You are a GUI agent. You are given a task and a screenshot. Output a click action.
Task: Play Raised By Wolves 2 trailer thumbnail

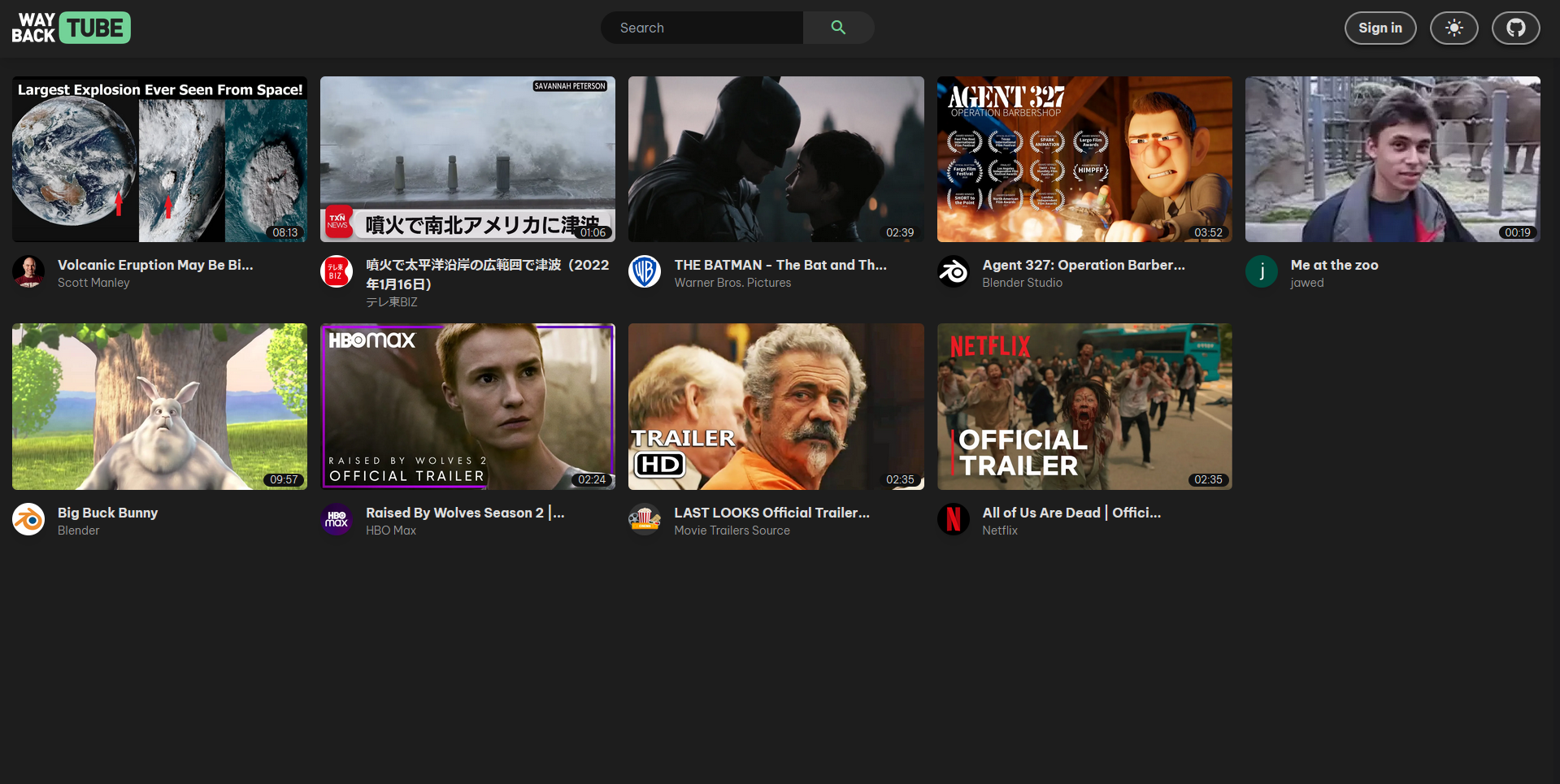(467, 406)
